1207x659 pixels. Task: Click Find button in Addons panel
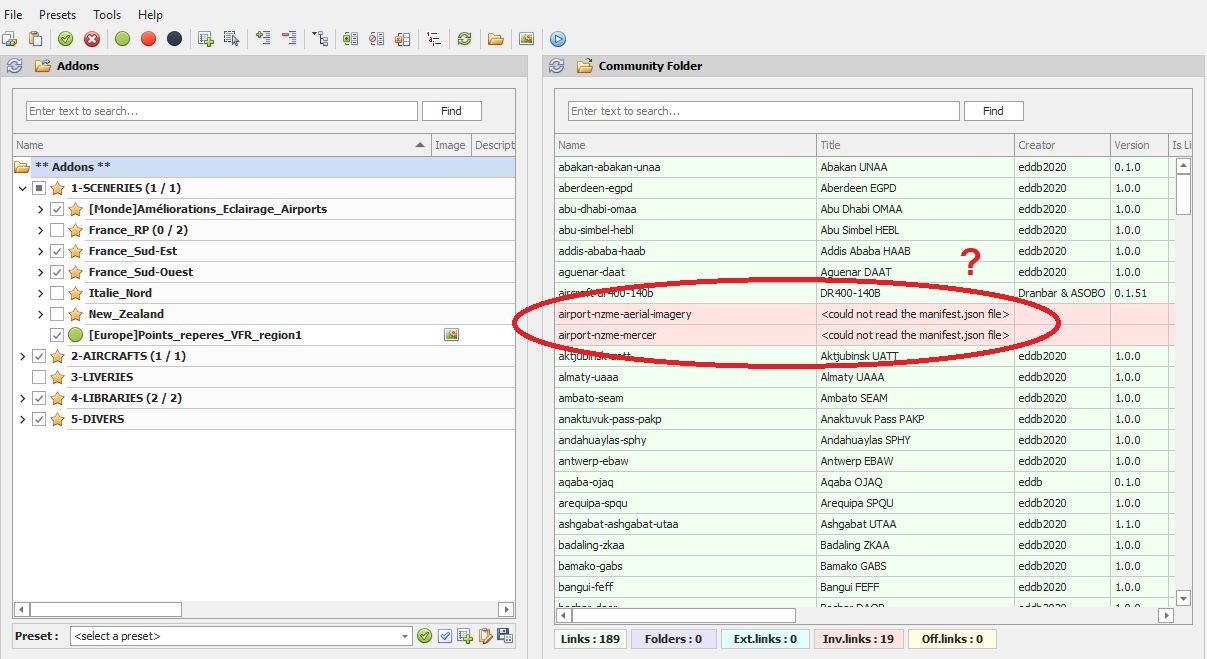(x=451, y=111)
